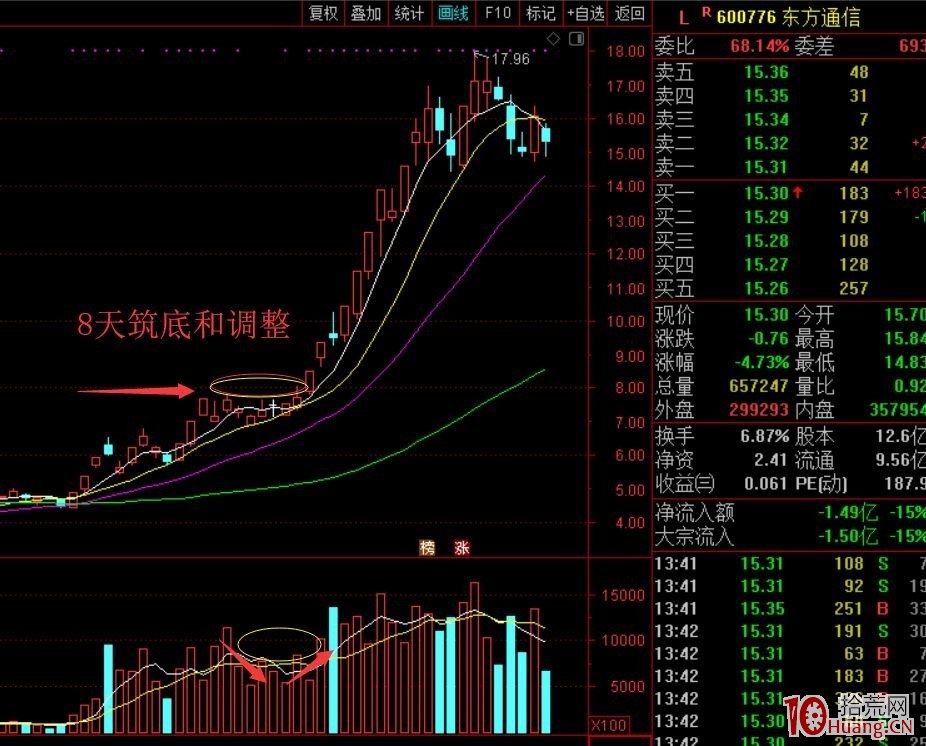926x746 pixels.
Task: Select the 叠加 overlay option
Action: [366, 13]
